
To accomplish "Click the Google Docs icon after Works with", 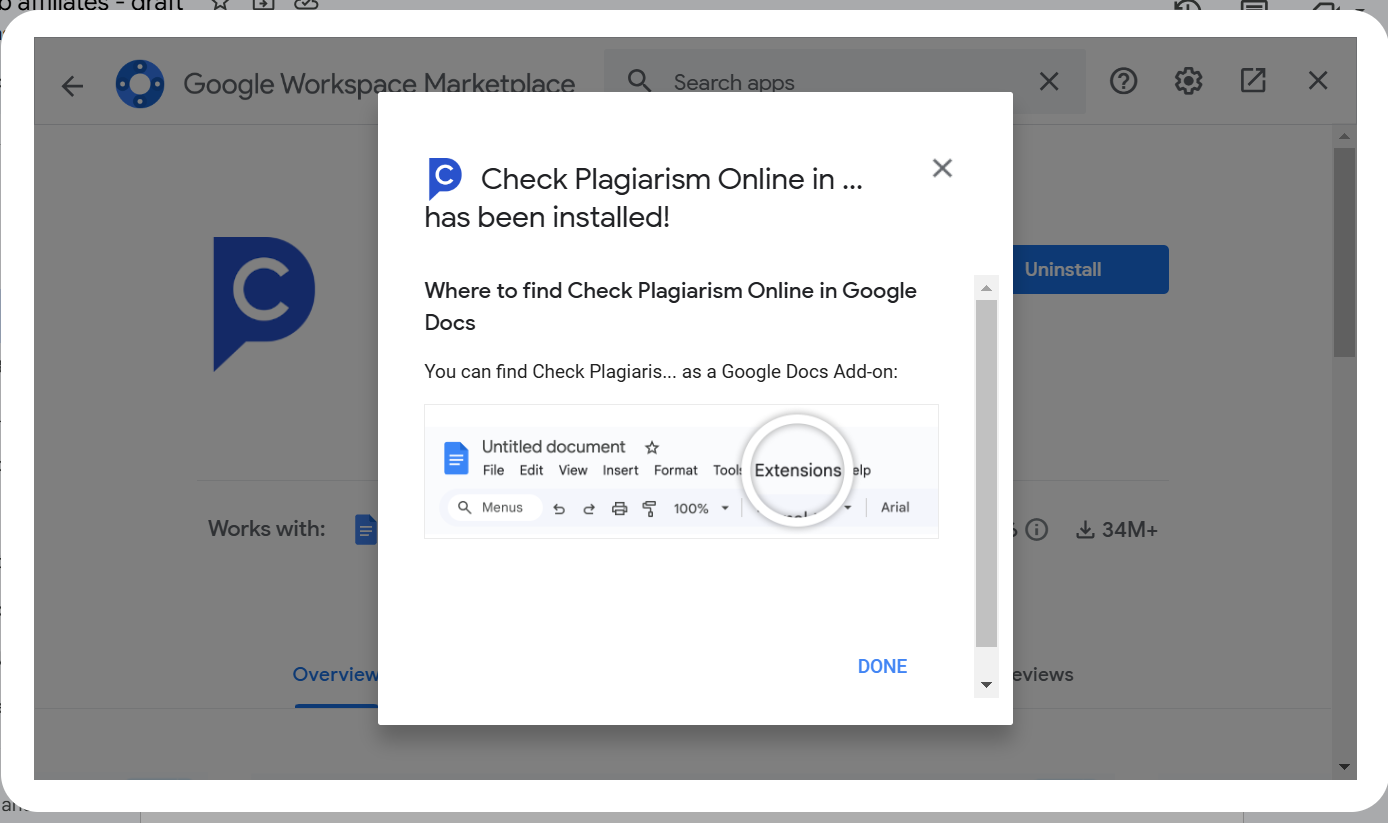I will click(x=366, y=529).
